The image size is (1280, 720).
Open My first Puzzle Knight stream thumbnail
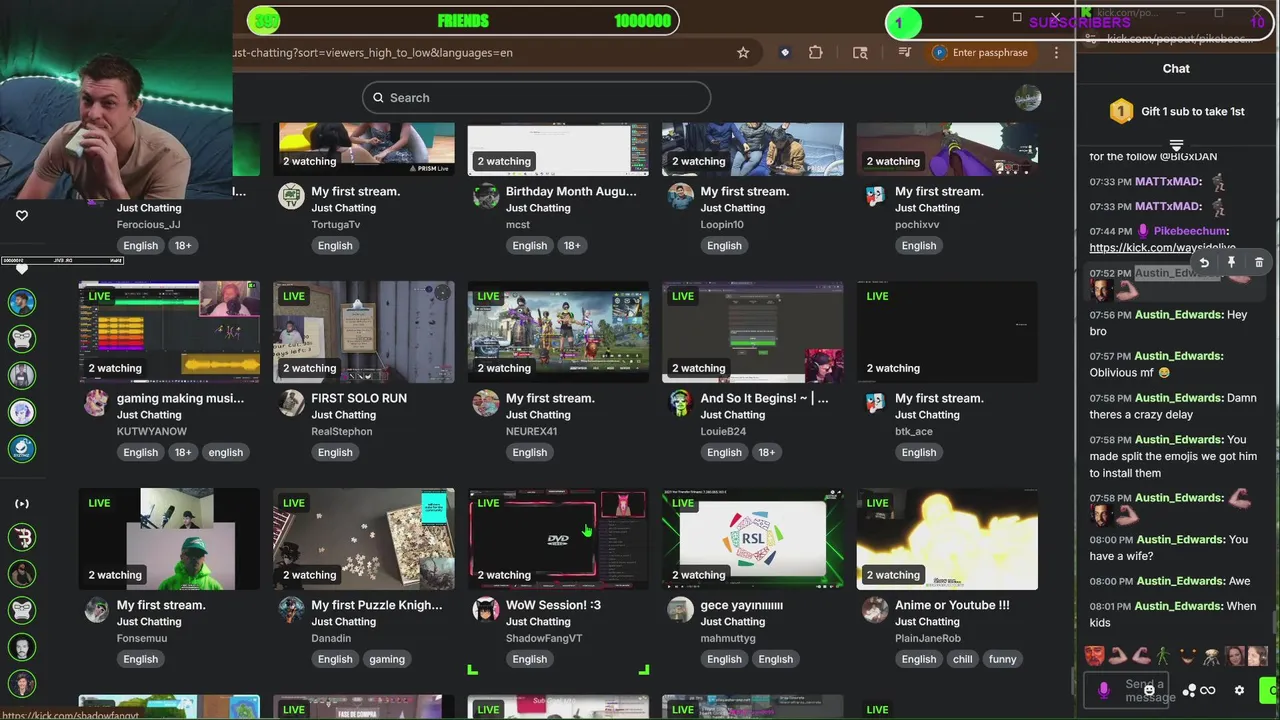(x=364, y=539)
